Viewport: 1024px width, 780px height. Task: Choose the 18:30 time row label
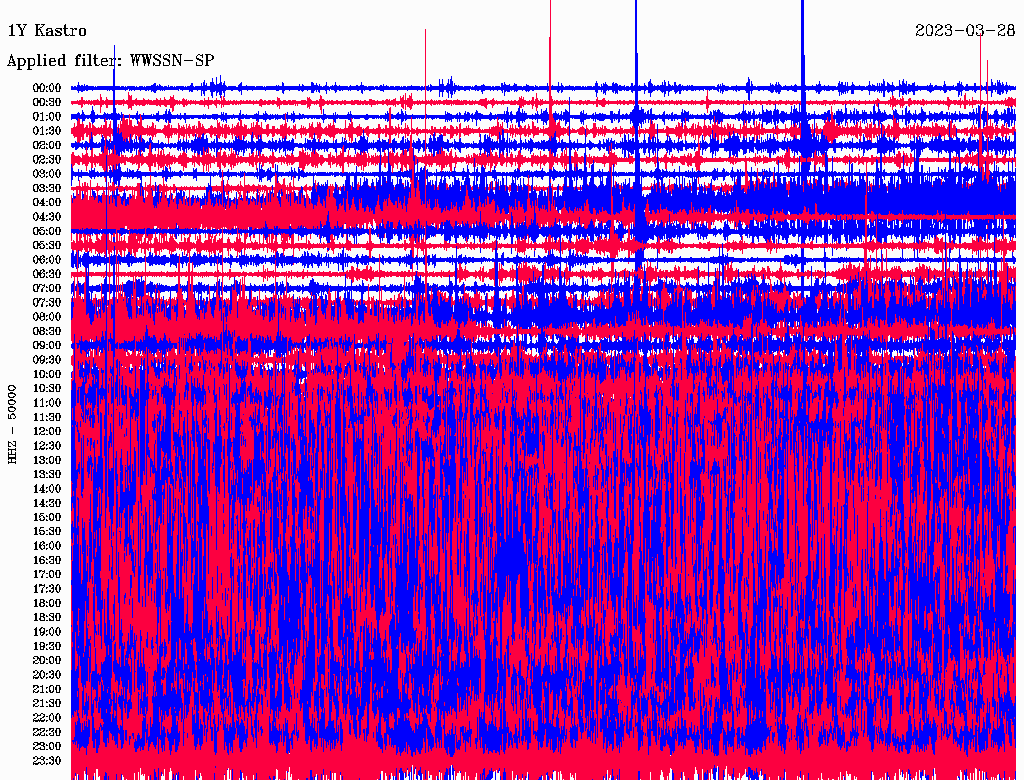tap(48, 618)
